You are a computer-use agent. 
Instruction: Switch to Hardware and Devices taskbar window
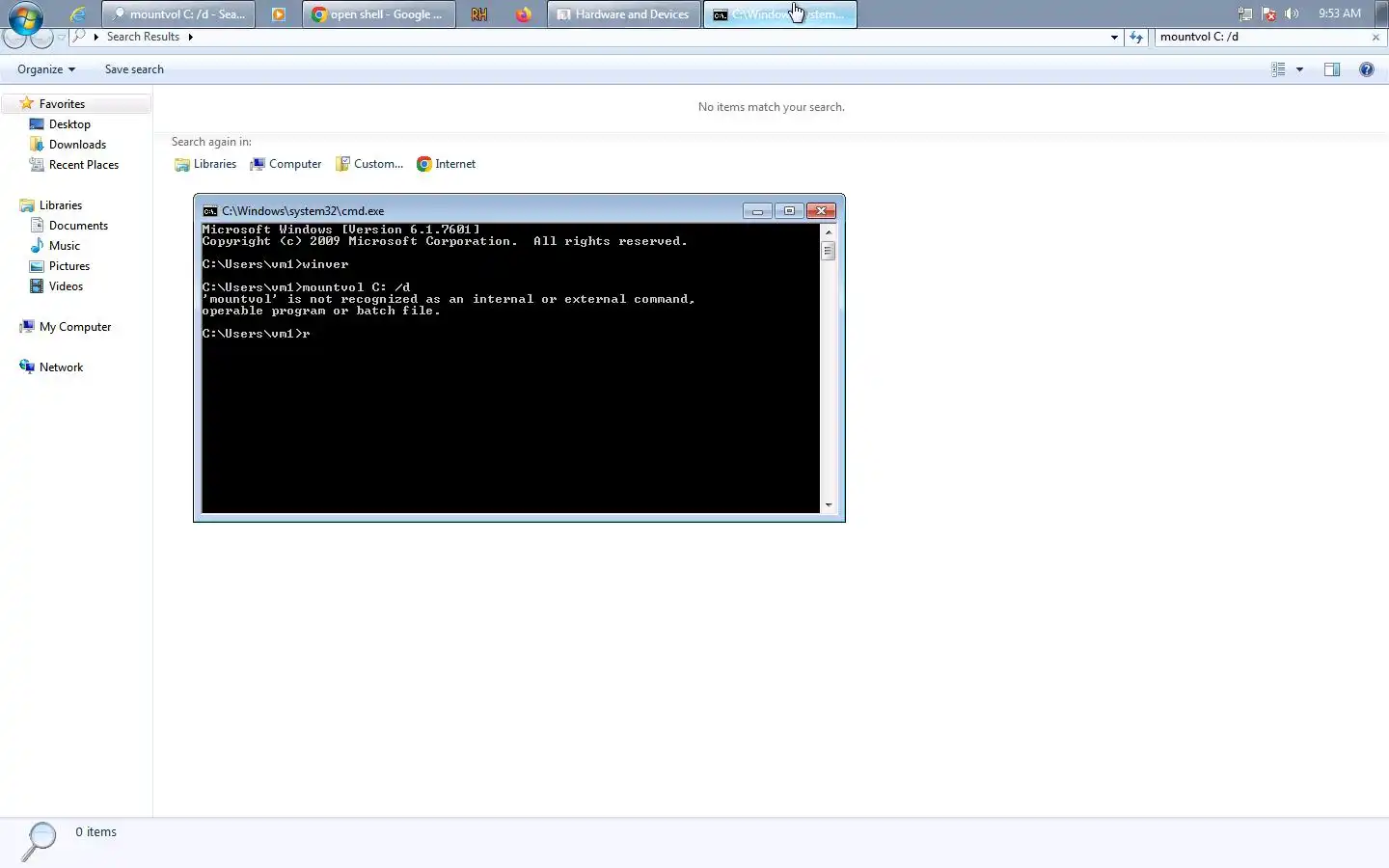[624, 14]
